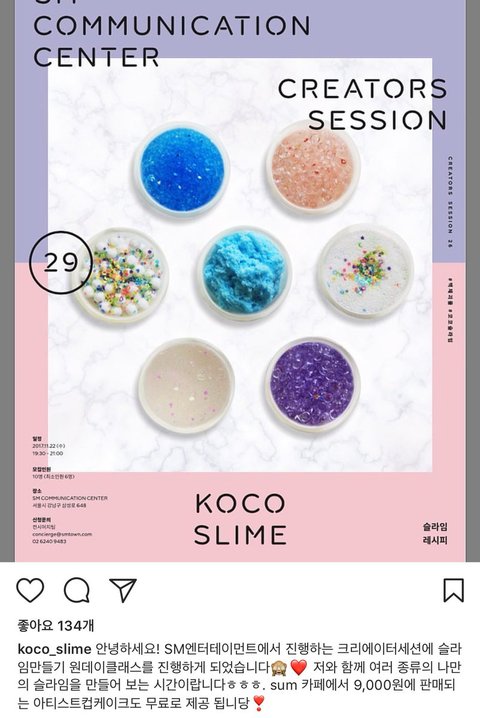The image size is (480, 718).
Task: Tap the circled 29 session number
Action: (61, 262)
